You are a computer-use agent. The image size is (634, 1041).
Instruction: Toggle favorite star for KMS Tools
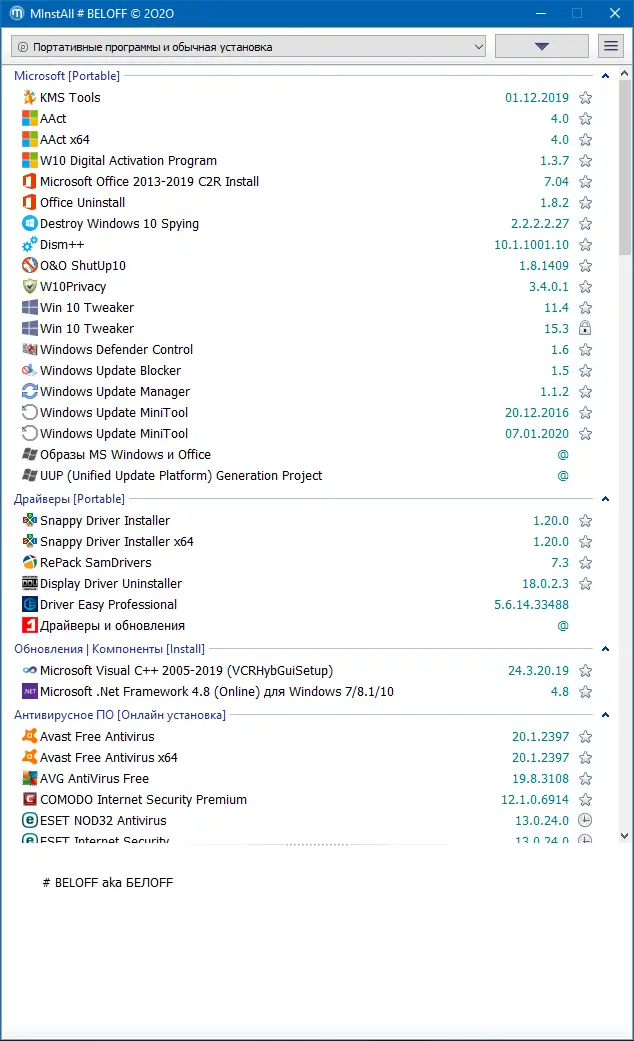click(x=586, y=98)
